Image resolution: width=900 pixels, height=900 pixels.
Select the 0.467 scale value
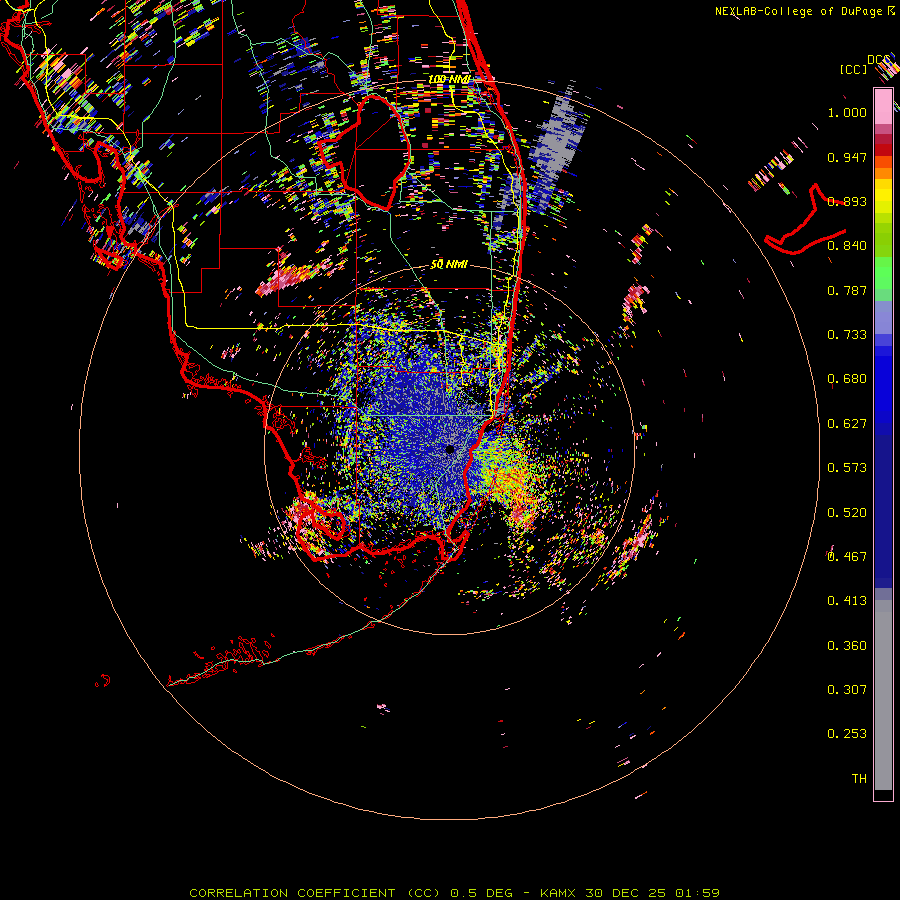click(x=847, y=557)
